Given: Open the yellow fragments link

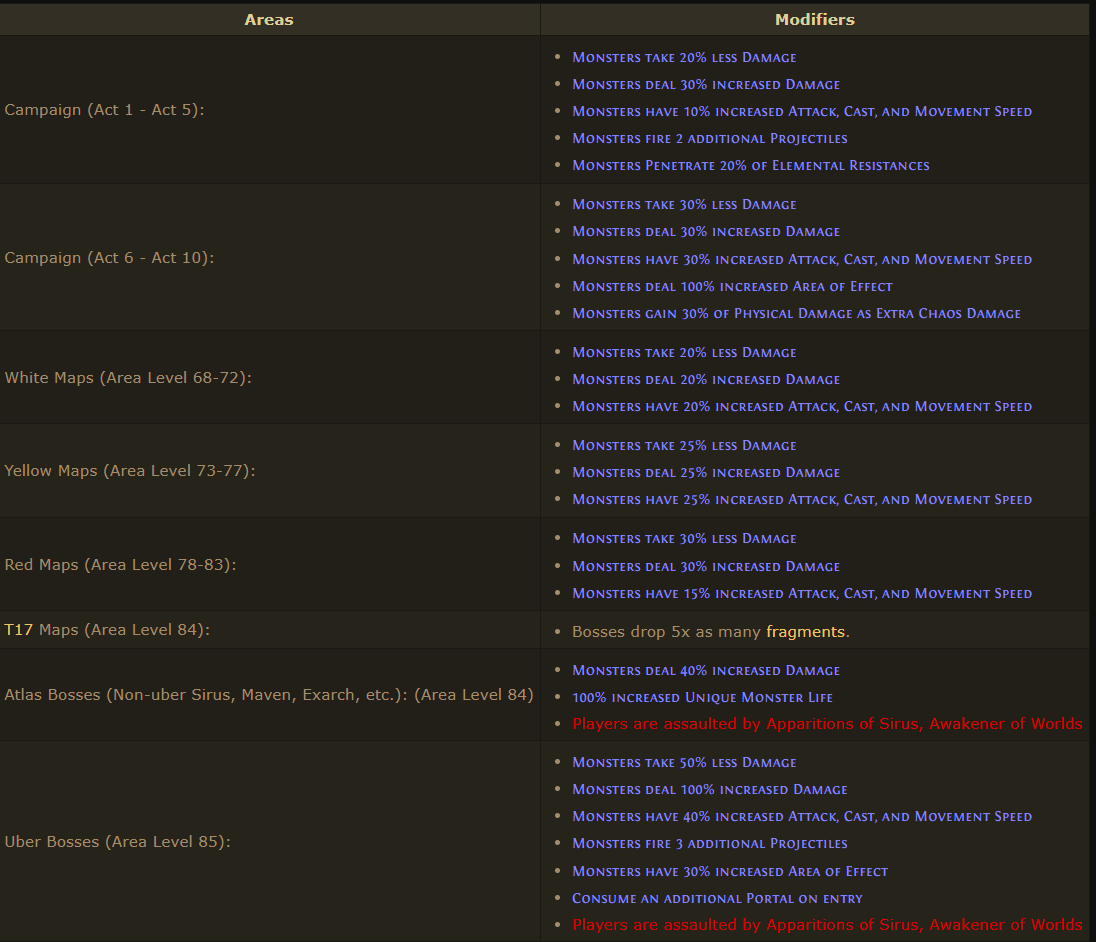Looking at the screenshot, I should [x=805, y=632].
